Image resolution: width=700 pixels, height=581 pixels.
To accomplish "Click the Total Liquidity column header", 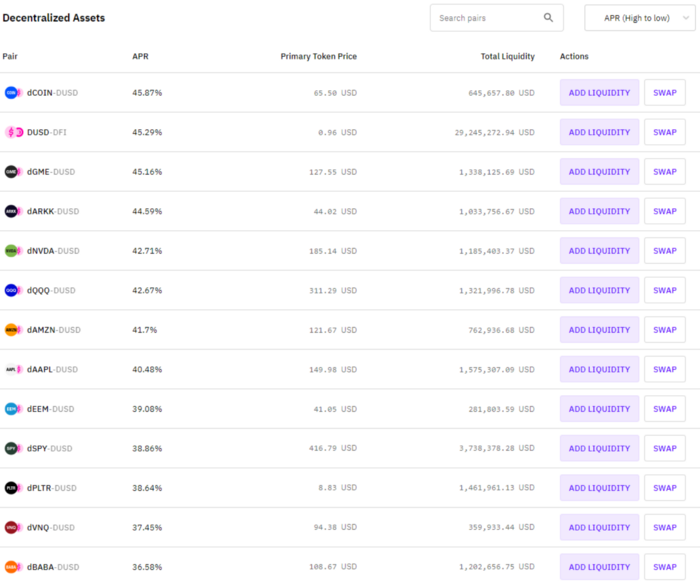I will [x=508, y=56].
